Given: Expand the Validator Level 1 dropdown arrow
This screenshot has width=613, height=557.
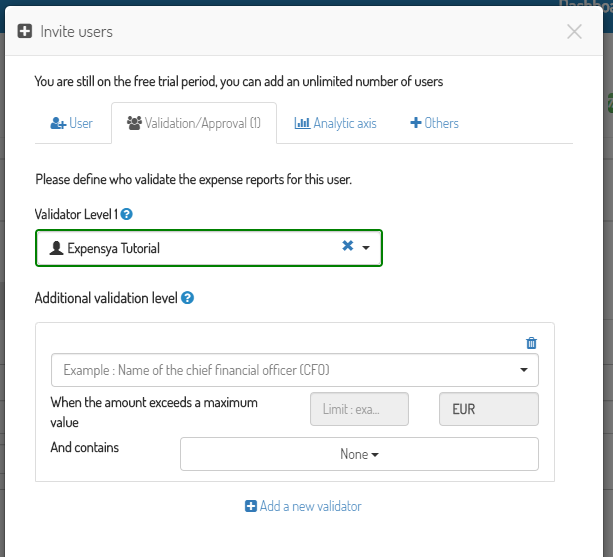Looking at the screenshot, I should [366, 247].
